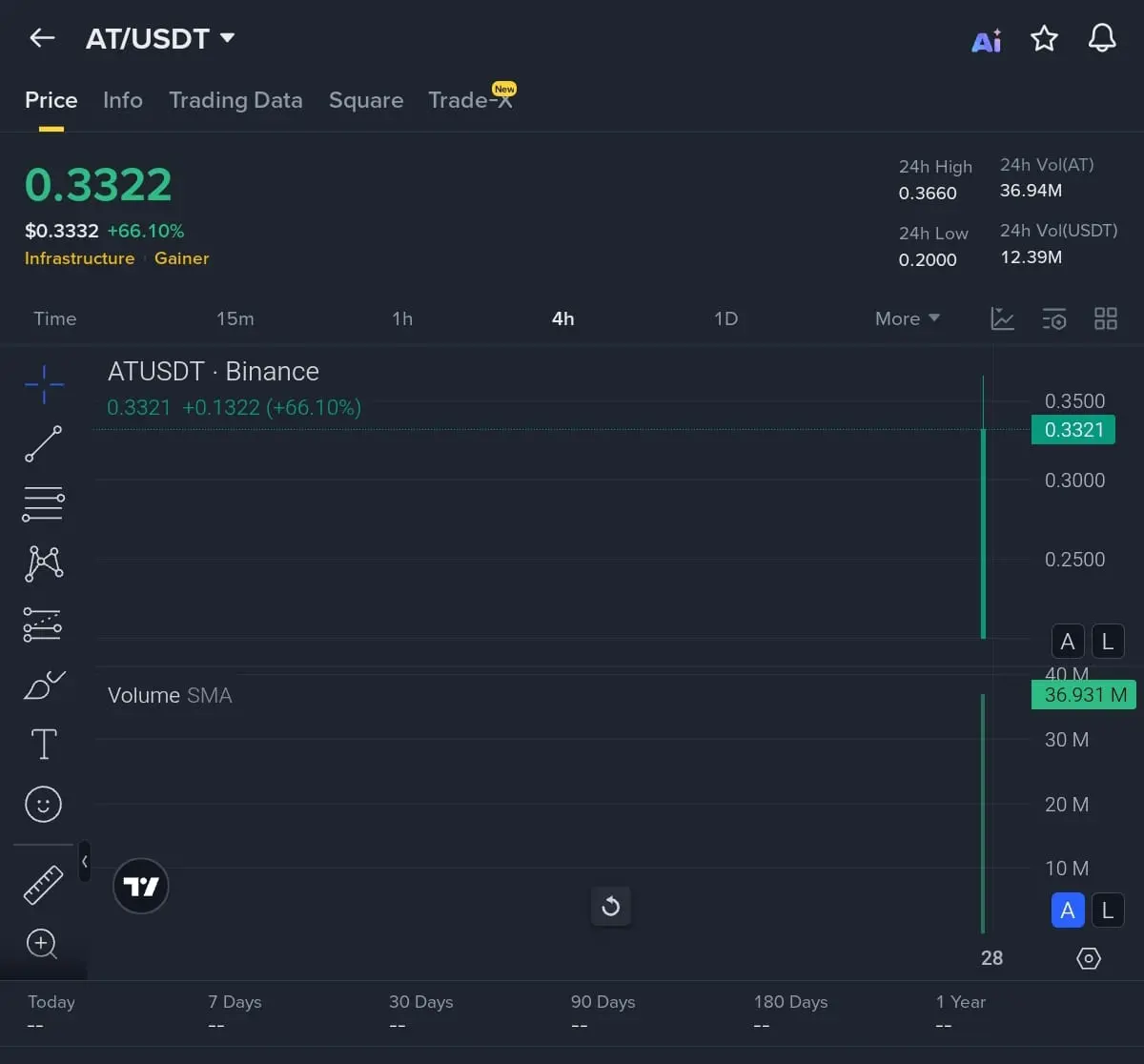Toggle log scale L on volume pane

click(1108, 911)
